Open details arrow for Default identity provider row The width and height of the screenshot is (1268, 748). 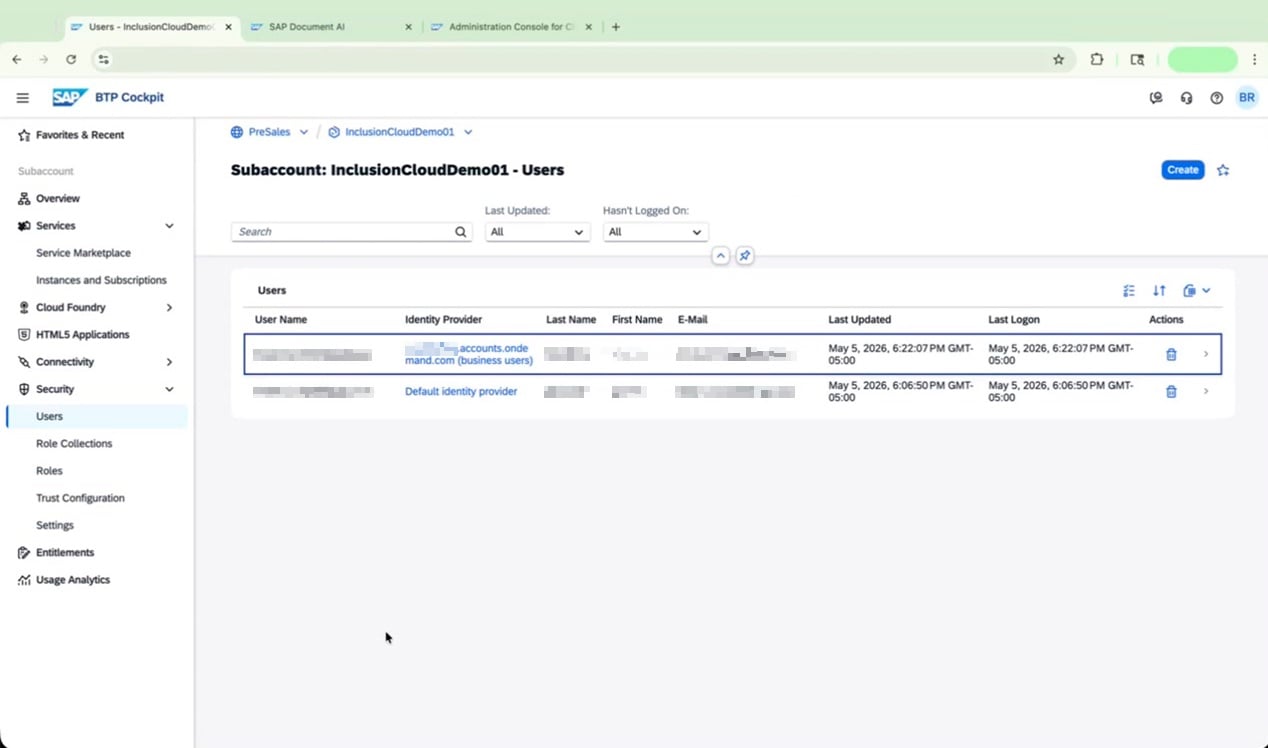[x=1205, y=391]
